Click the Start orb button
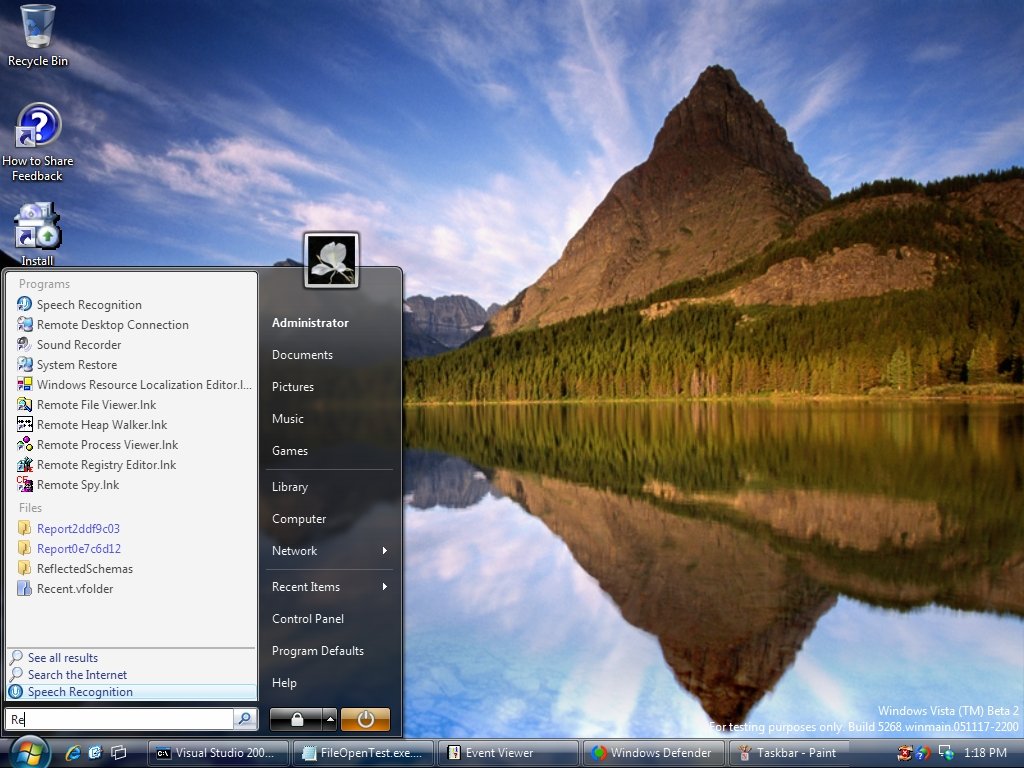 pos(29,751)
